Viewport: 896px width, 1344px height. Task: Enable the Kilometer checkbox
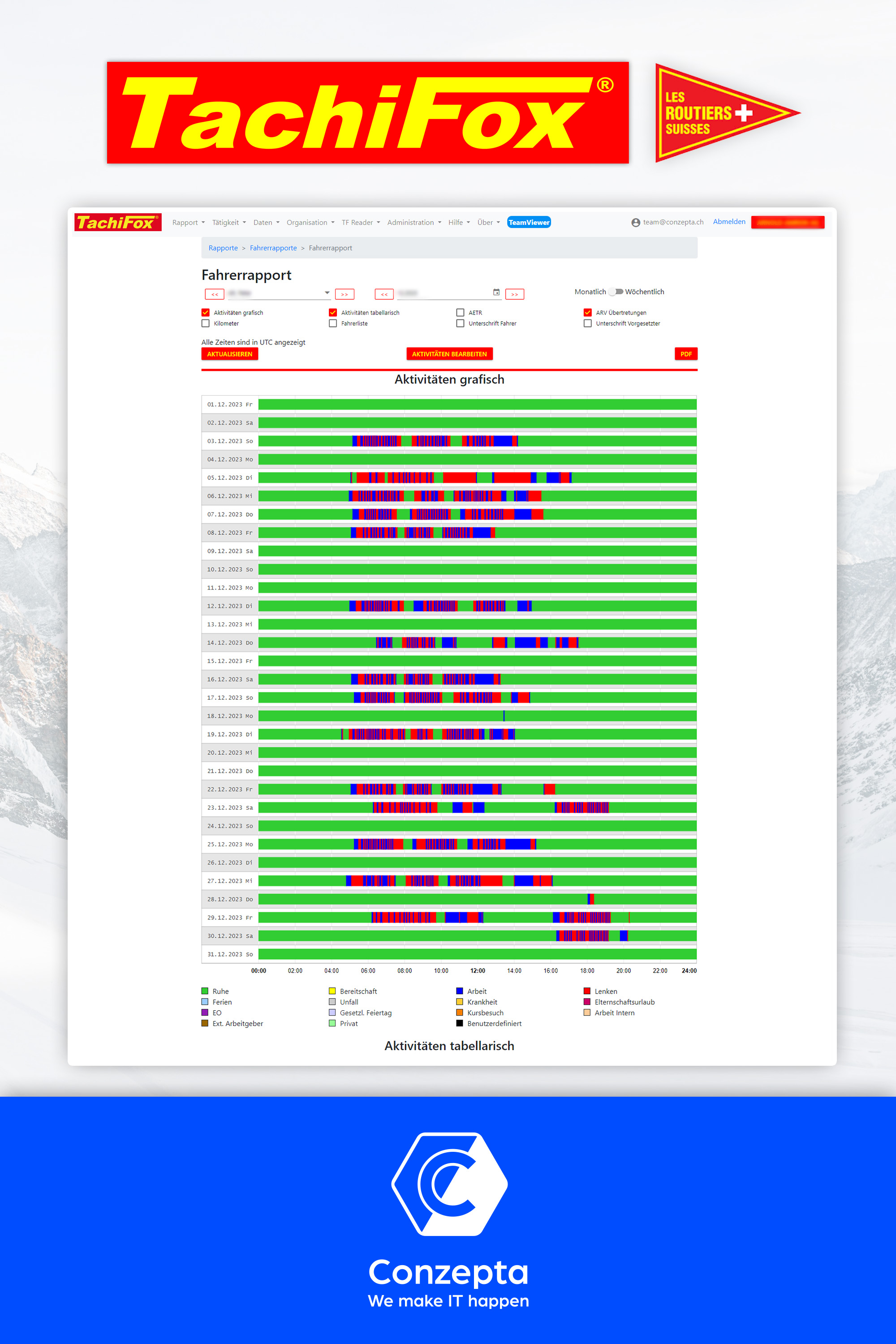205,323
